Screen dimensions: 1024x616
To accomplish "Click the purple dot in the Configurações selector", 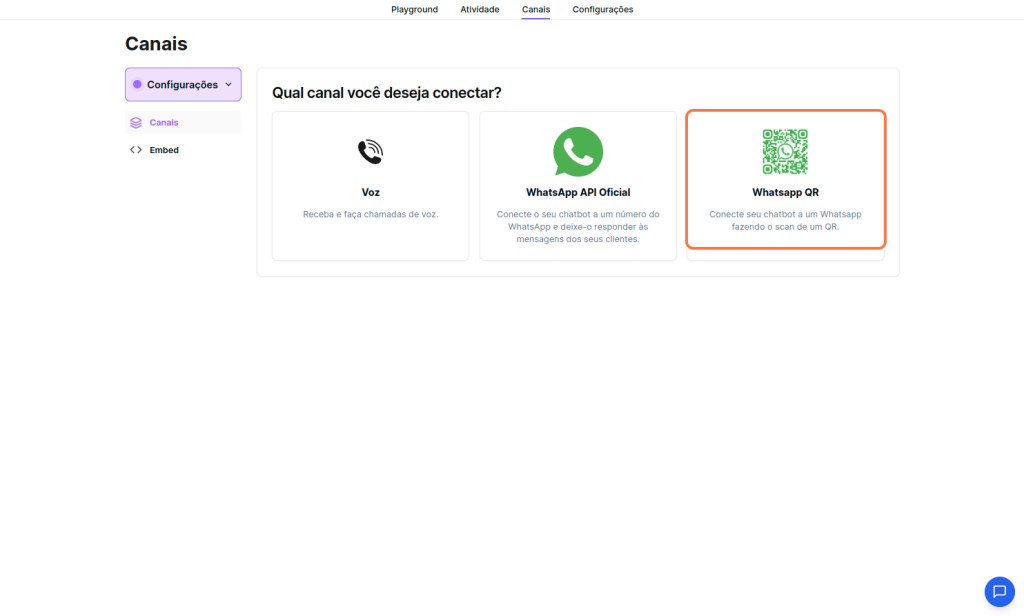I will tap(137, 85).
